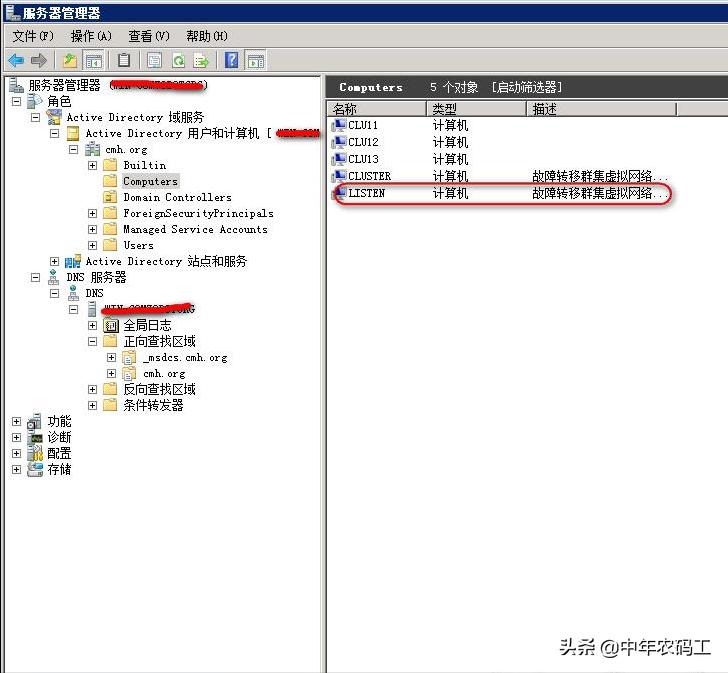Viewport: 728px width, 673px height.
Task: Expand the 存储 storage node
Action: [16, 469]
